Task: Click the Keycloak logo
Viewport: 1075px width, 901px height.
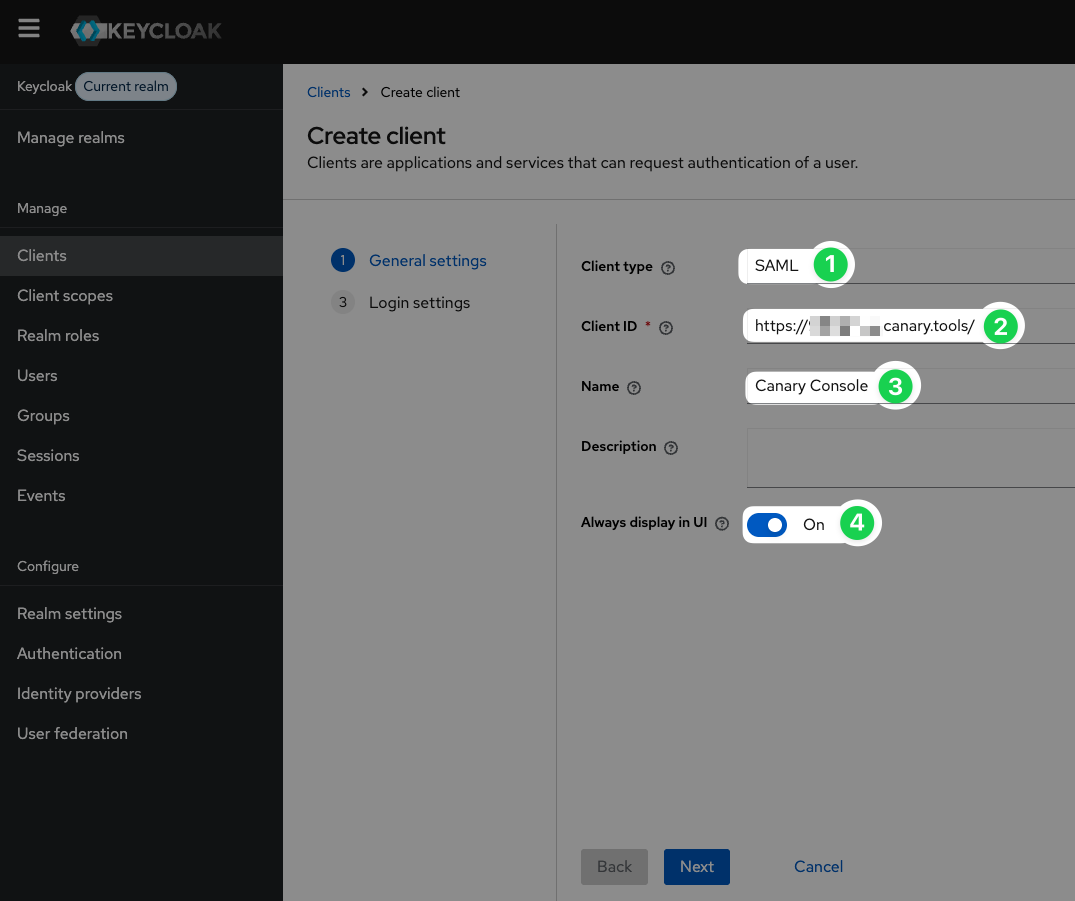Action: pos(146,31)
